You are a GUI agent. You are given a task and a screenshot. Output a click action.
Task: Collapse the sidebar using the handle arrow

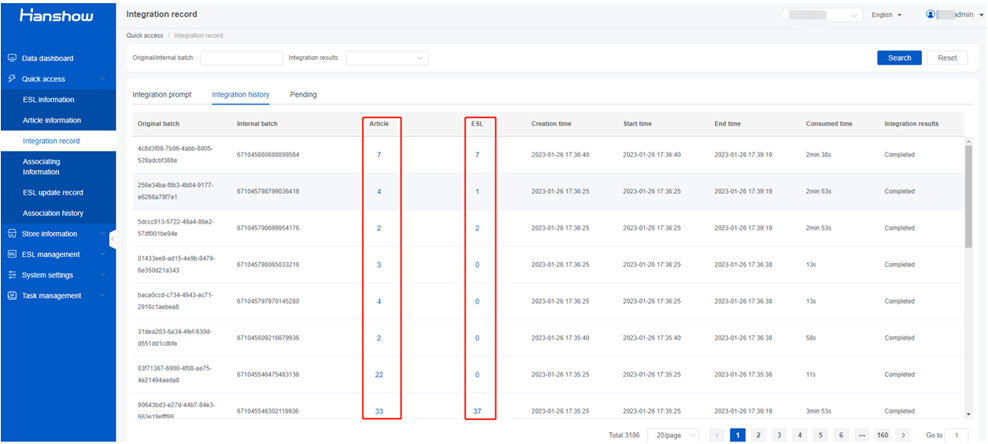[112, 240]
